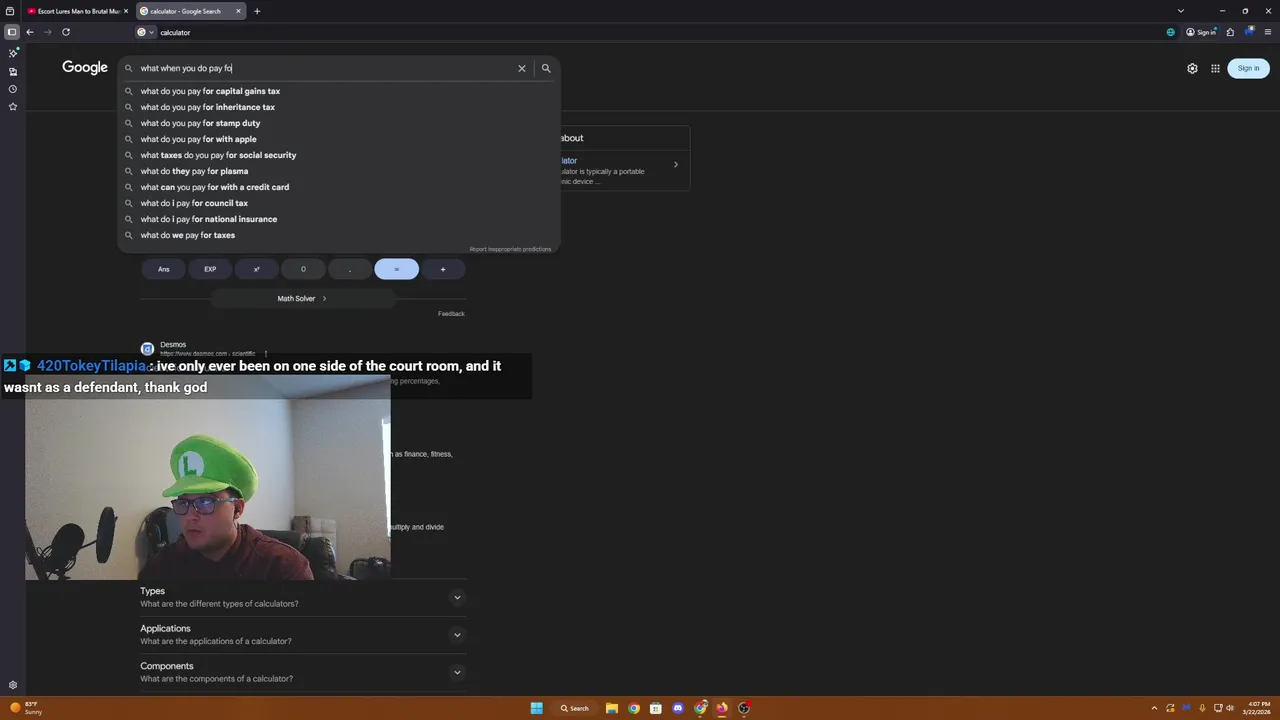
Task: Click the blue extension icon beside menu
Action: [x=1249, y=32]
